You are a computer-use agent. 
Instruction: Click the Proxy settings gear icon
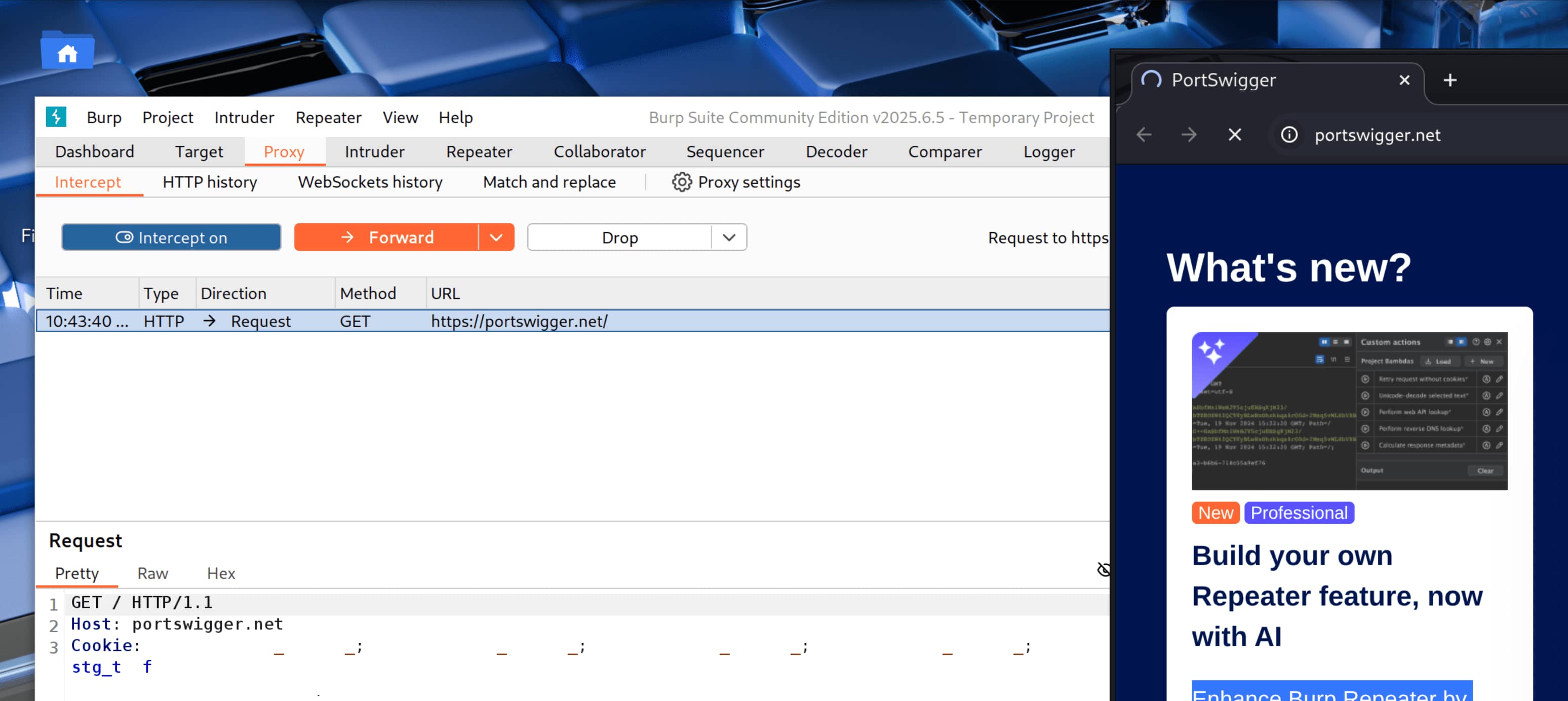(x=681, y=182)
